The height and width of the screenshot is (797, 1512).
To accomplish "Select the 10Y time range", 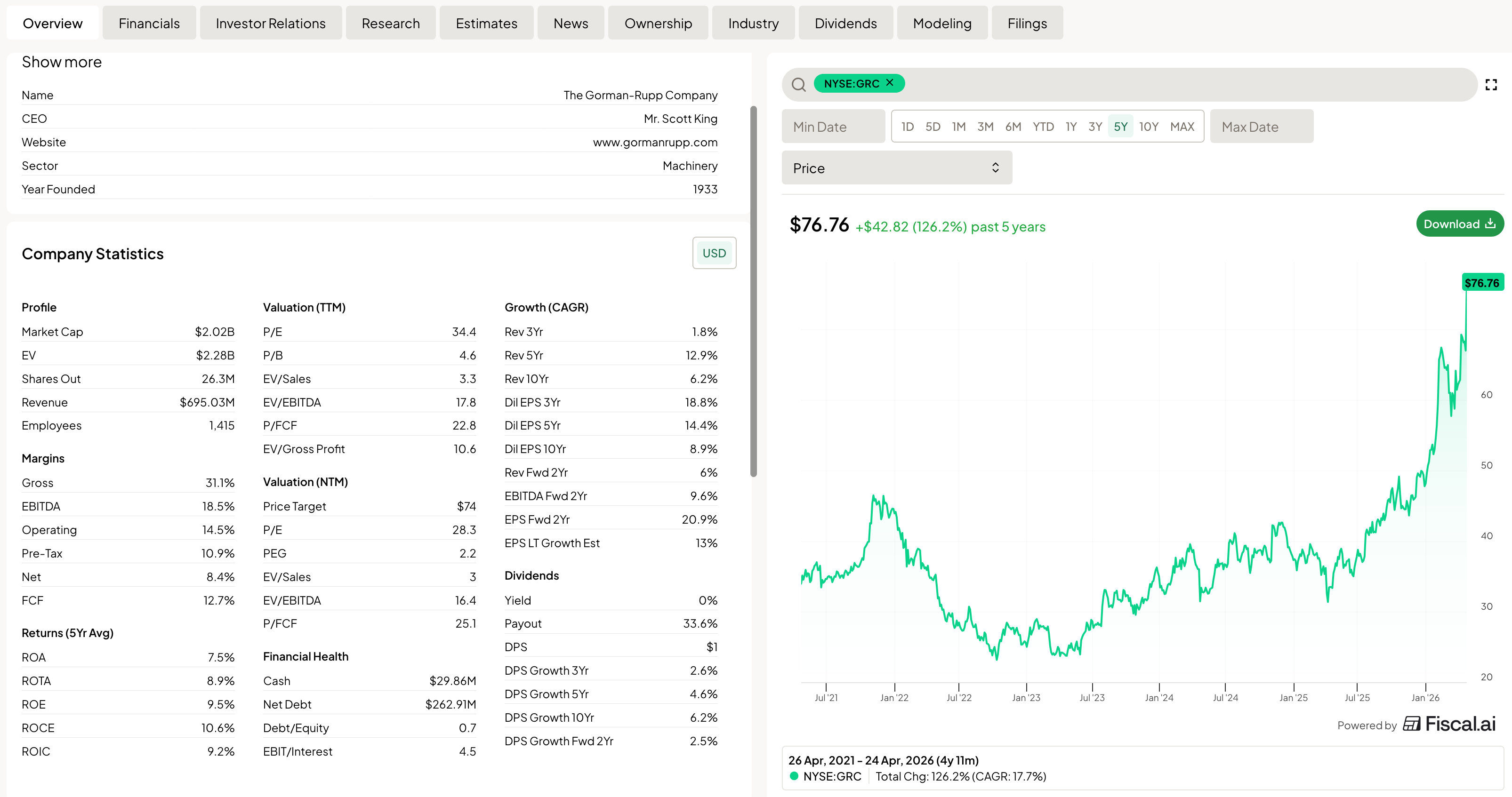I will tap(1148, 127).
